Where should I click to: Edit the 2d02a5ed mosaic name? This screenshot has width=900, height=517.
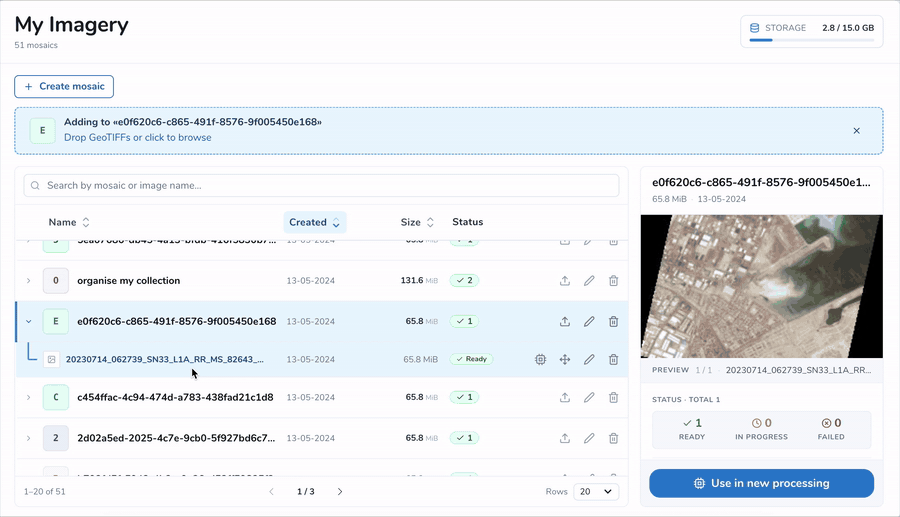tap(589, 438)
